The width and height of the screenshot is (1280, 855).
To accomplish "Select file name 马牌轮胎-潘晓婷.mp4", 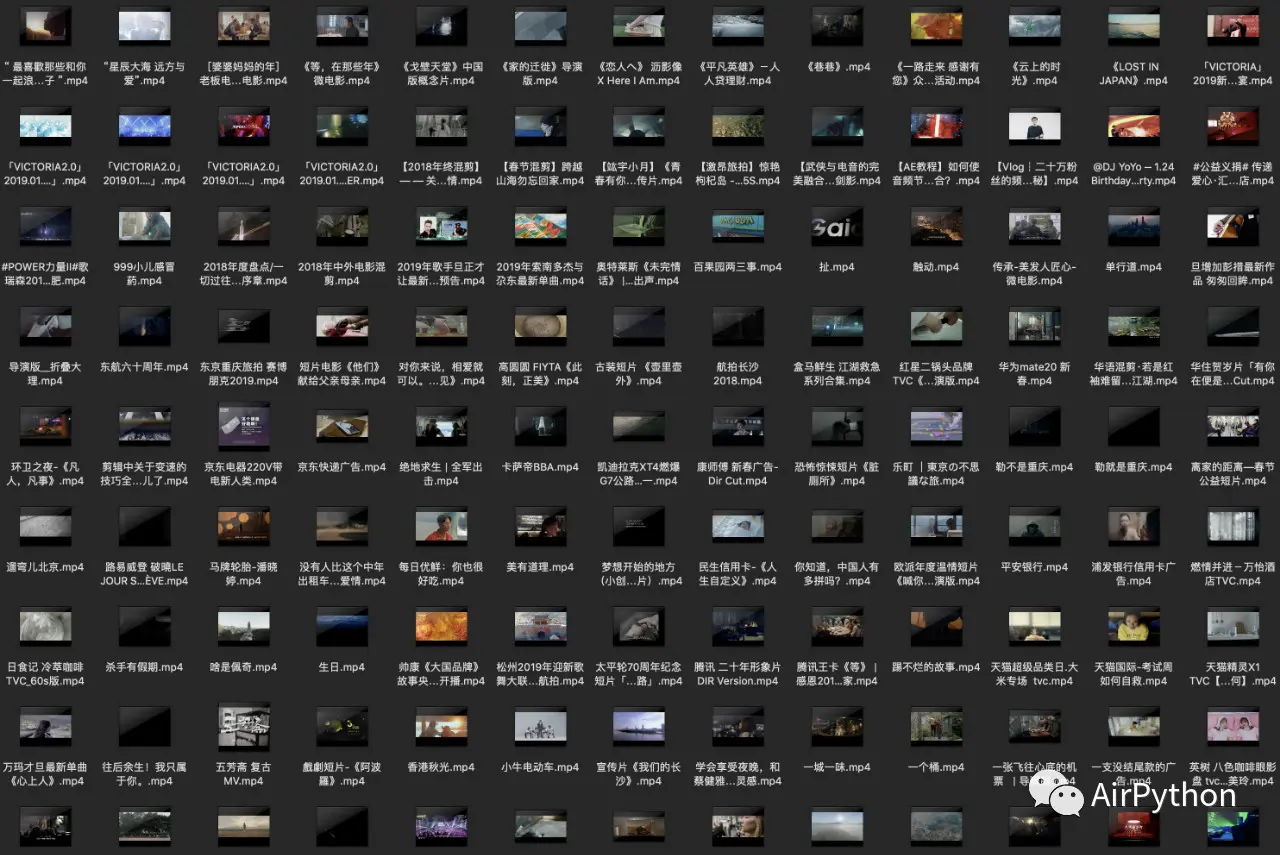I will (x=243, y=574).
